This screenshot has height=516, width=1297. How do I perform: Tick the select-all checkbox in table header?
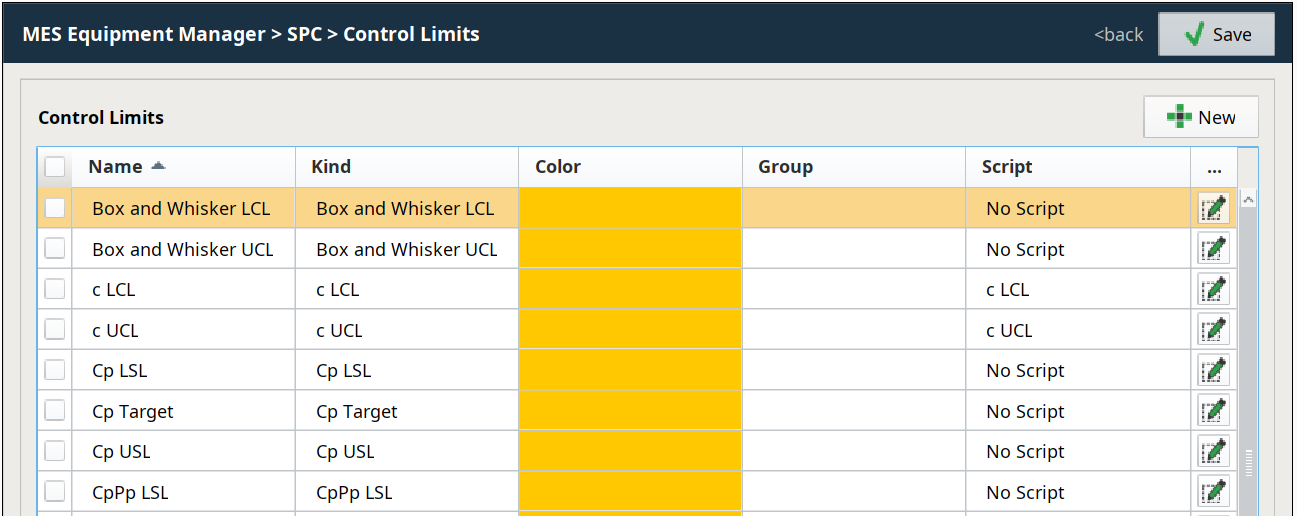pos(55,167)
